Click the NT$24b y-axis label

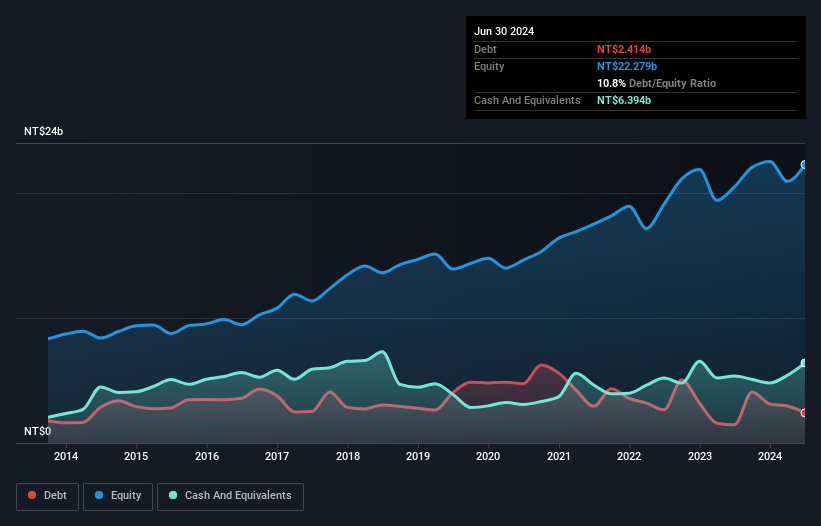point(43,131)
